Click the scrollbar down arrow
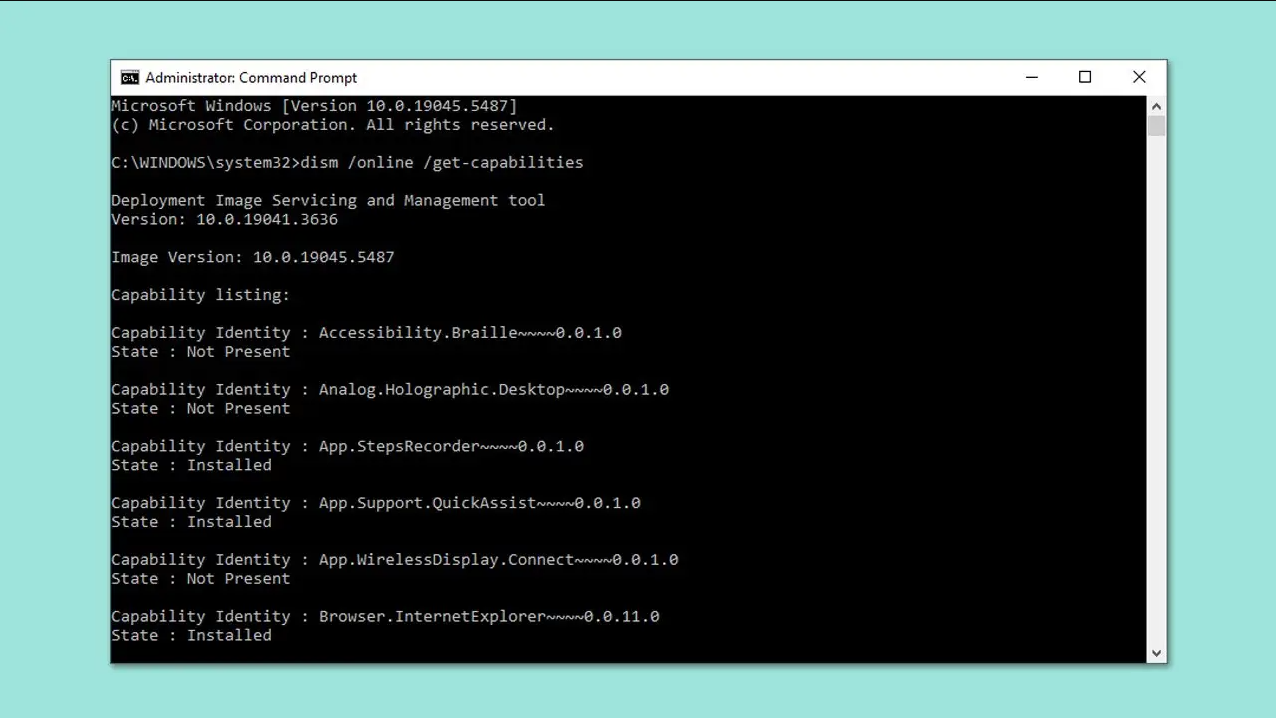Image resolution: width=1276 pixels, height=718 pixels. (x=1156, y=653)
